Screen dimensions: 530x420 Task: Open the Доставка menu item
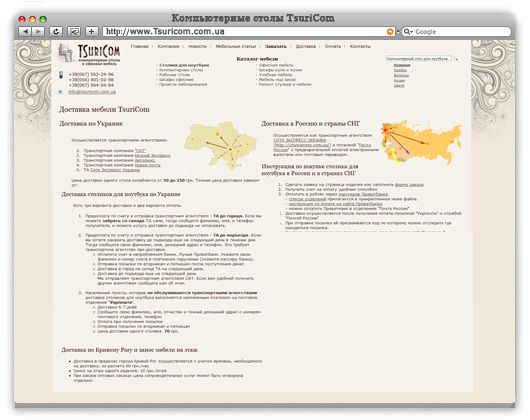coord(306,46)
